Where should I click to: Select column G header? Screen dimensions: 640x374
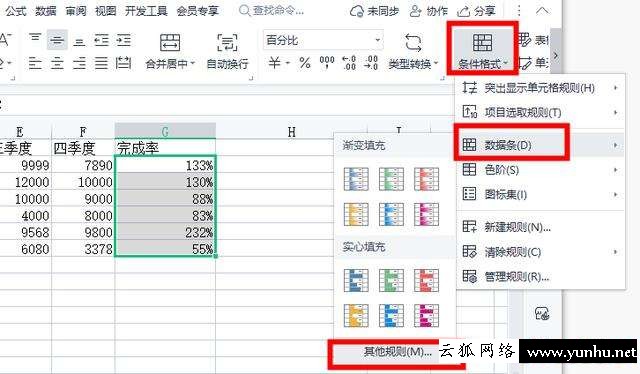(165, 131)
